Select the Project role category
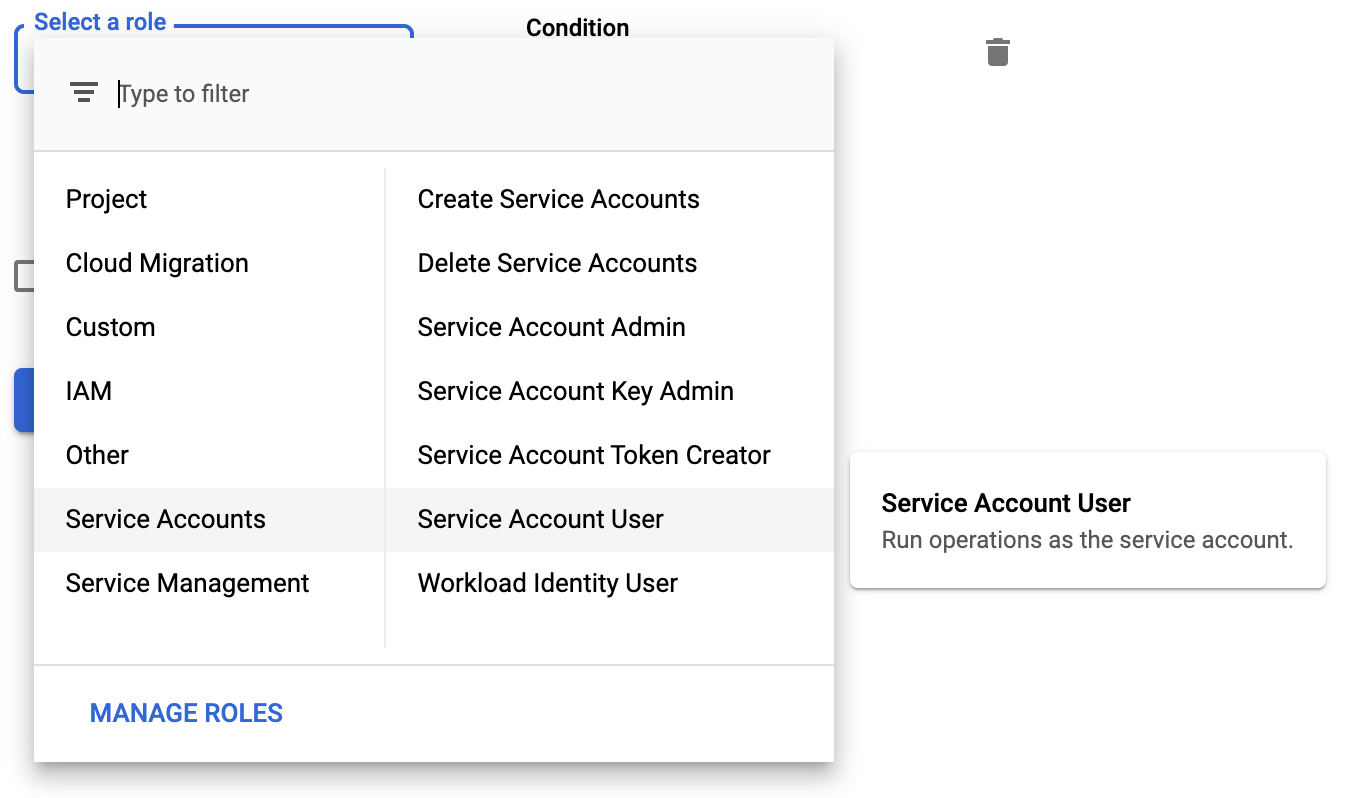Image resolution: width=1348 pixels, height=798 pixels. 106,199
